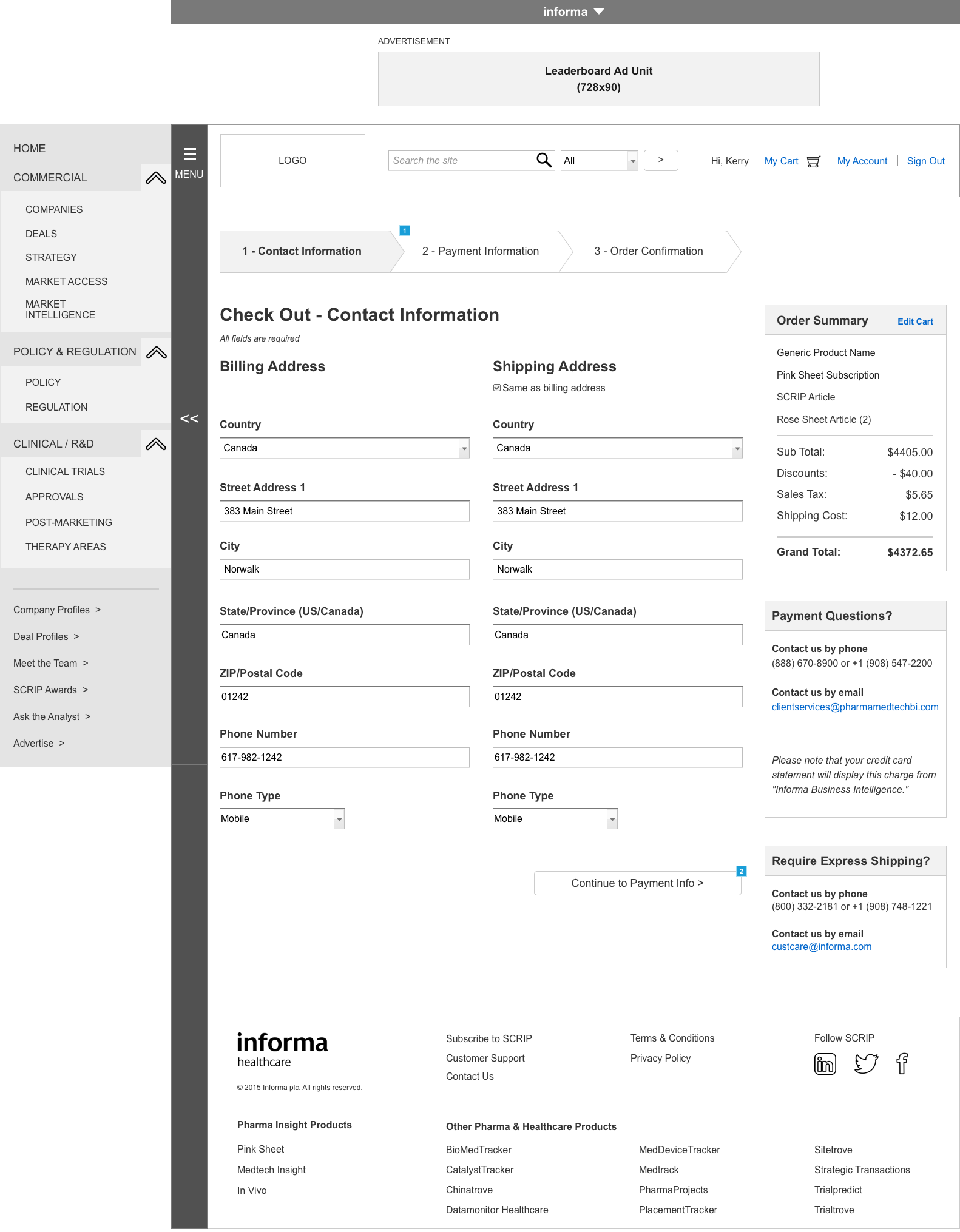960x1232 pixels.
Task: Open the My Account link
Action: 862,161
